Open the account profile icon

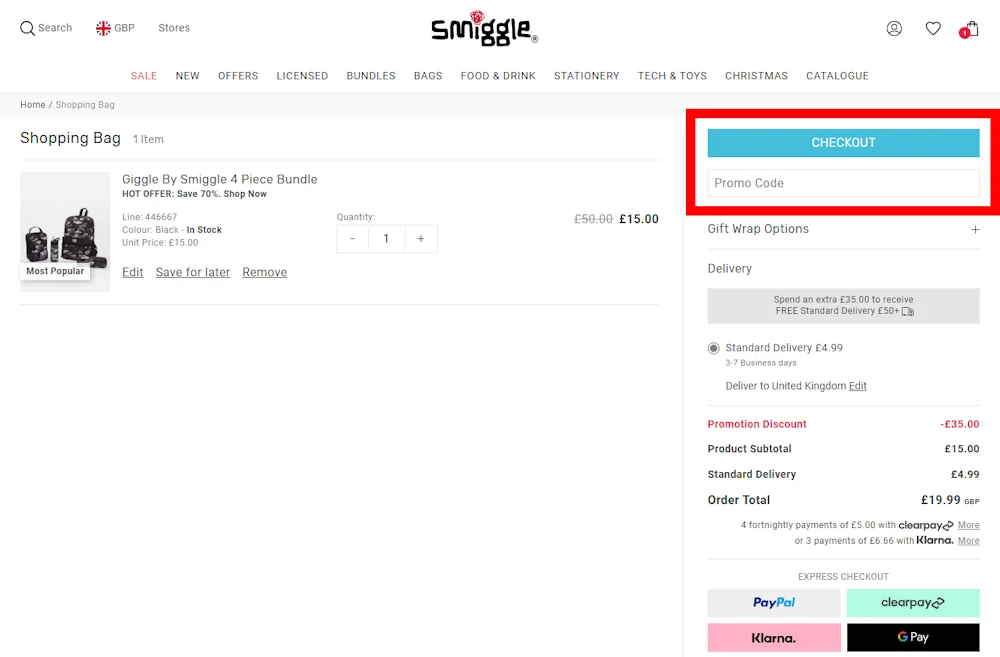pyautogui.click(x=894, y=28)
